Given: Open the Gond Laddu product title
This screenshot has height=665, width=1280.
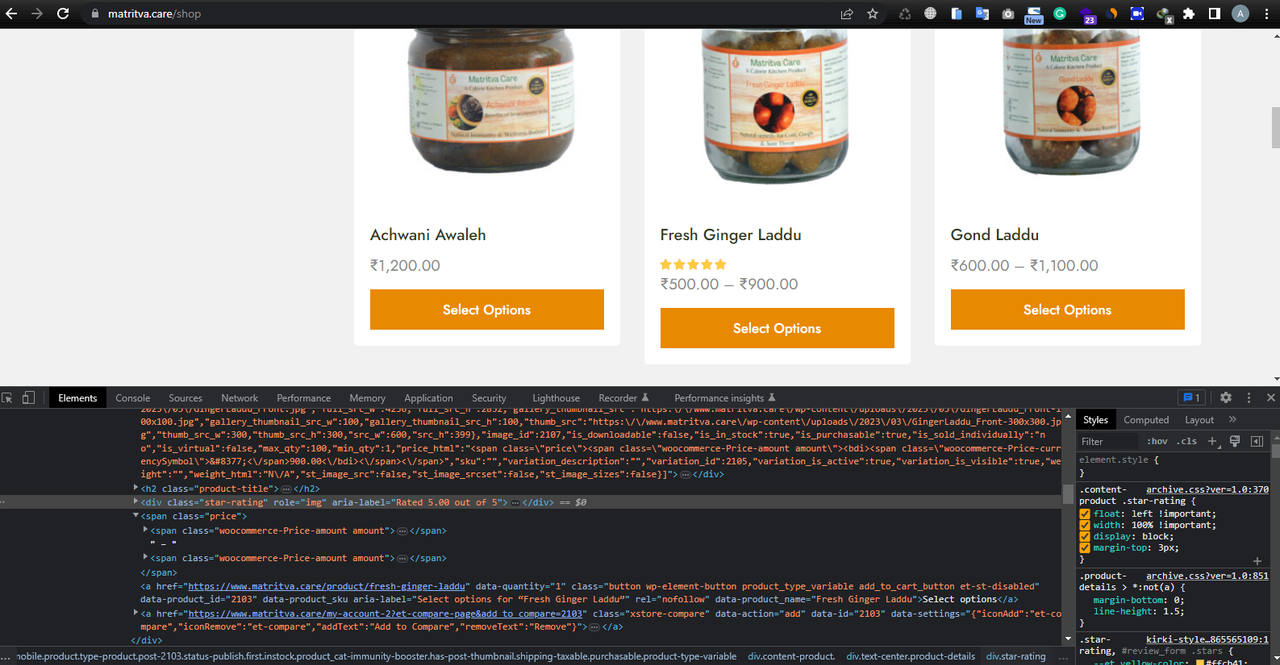Looking at the screenshot, I should (995, 235).
